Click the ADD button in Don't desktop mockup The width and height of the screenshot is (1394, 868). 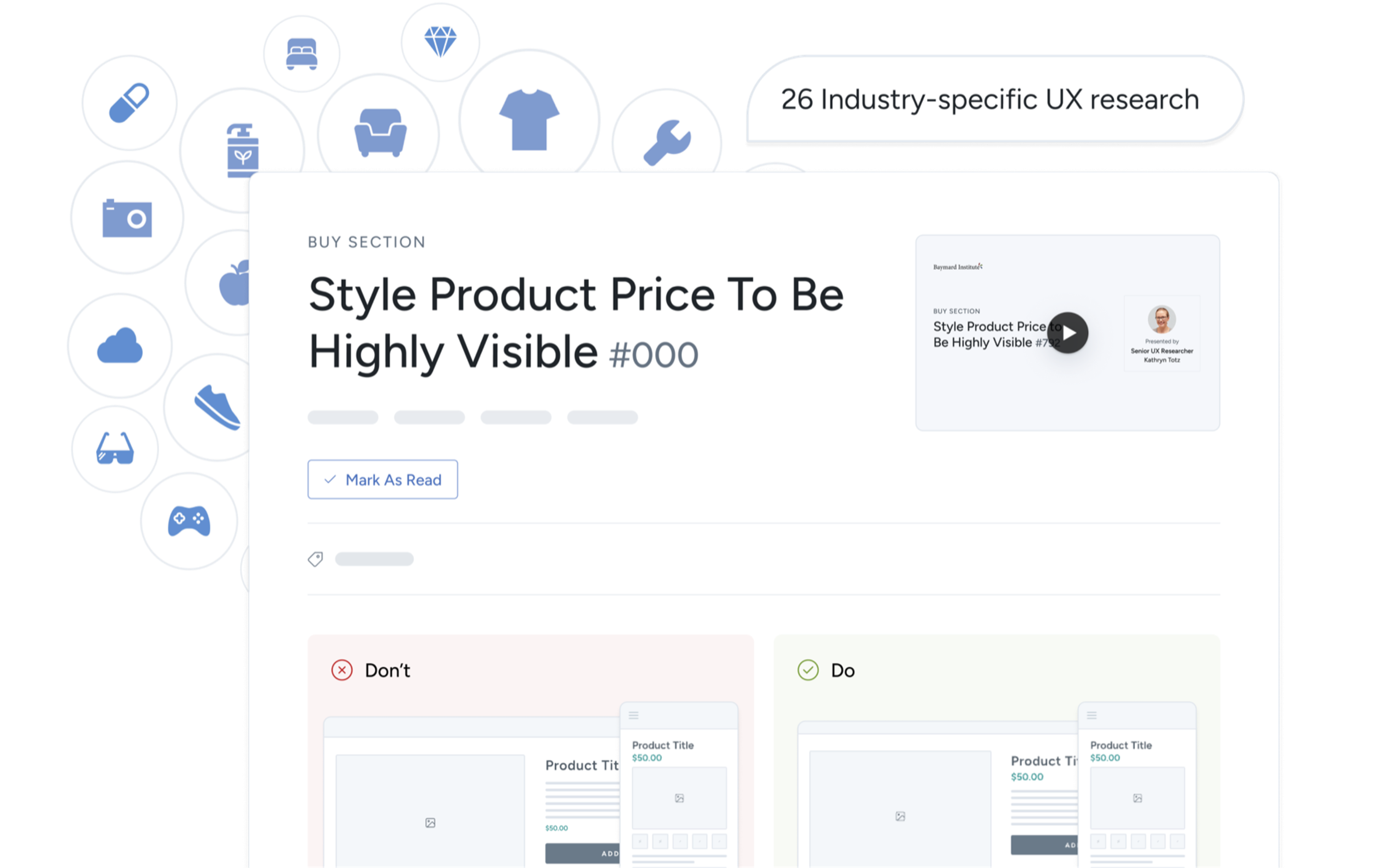[583, 853]
